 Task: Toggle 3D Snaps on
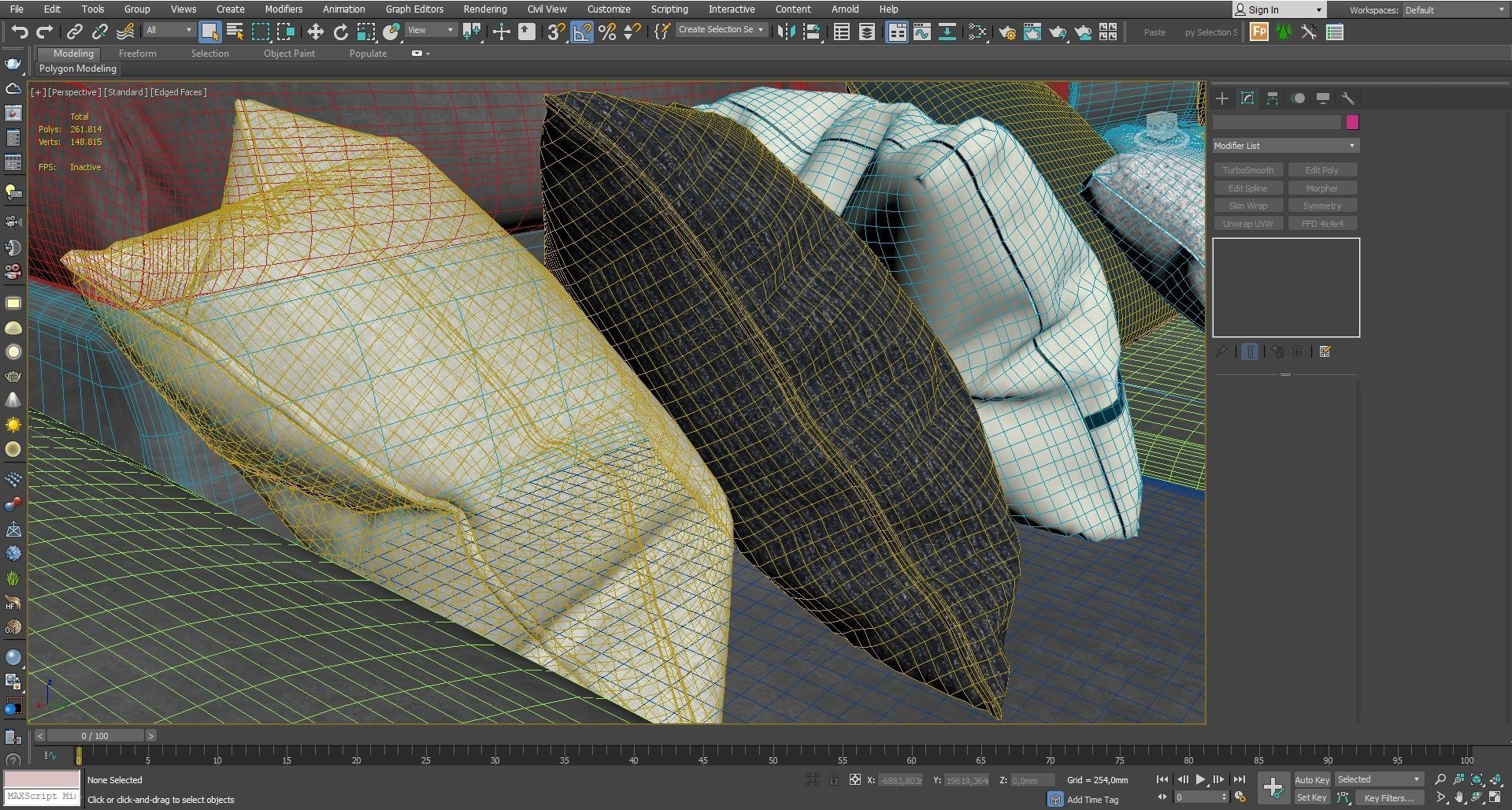click(x=556, y=32)
